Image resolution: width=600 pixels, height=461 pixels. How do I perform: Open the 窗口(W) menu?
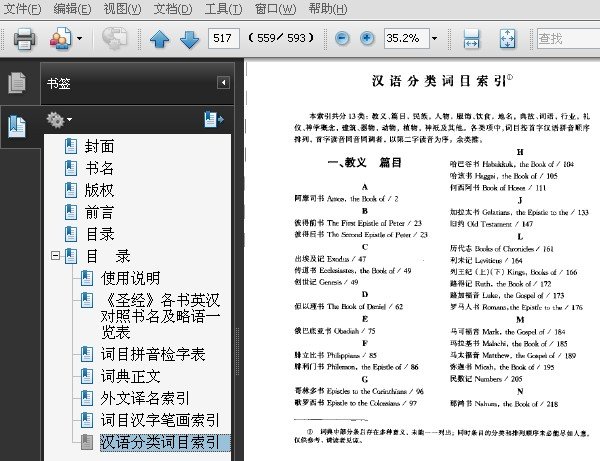point(276,8)
